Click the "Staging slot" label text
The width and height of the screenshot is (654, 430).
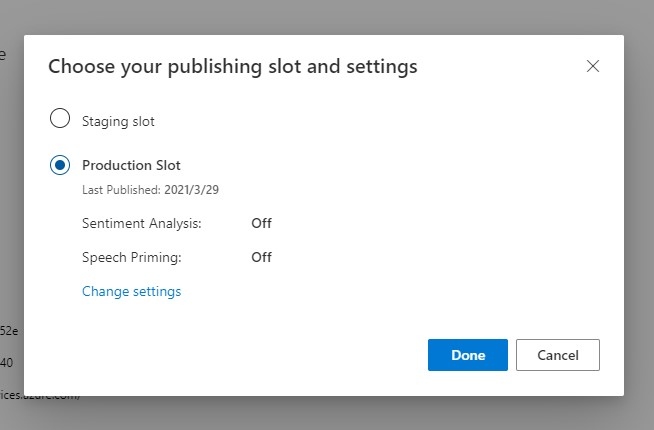click(118, 121)
